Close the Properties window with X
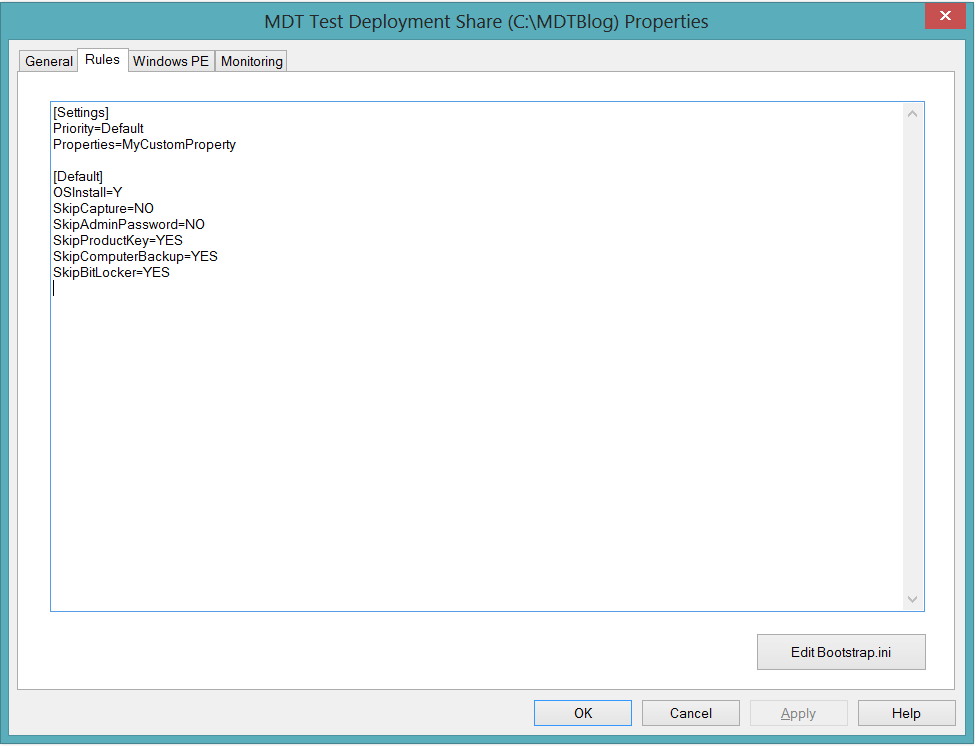This screenshot has height=746, width=975. (945, 16)
